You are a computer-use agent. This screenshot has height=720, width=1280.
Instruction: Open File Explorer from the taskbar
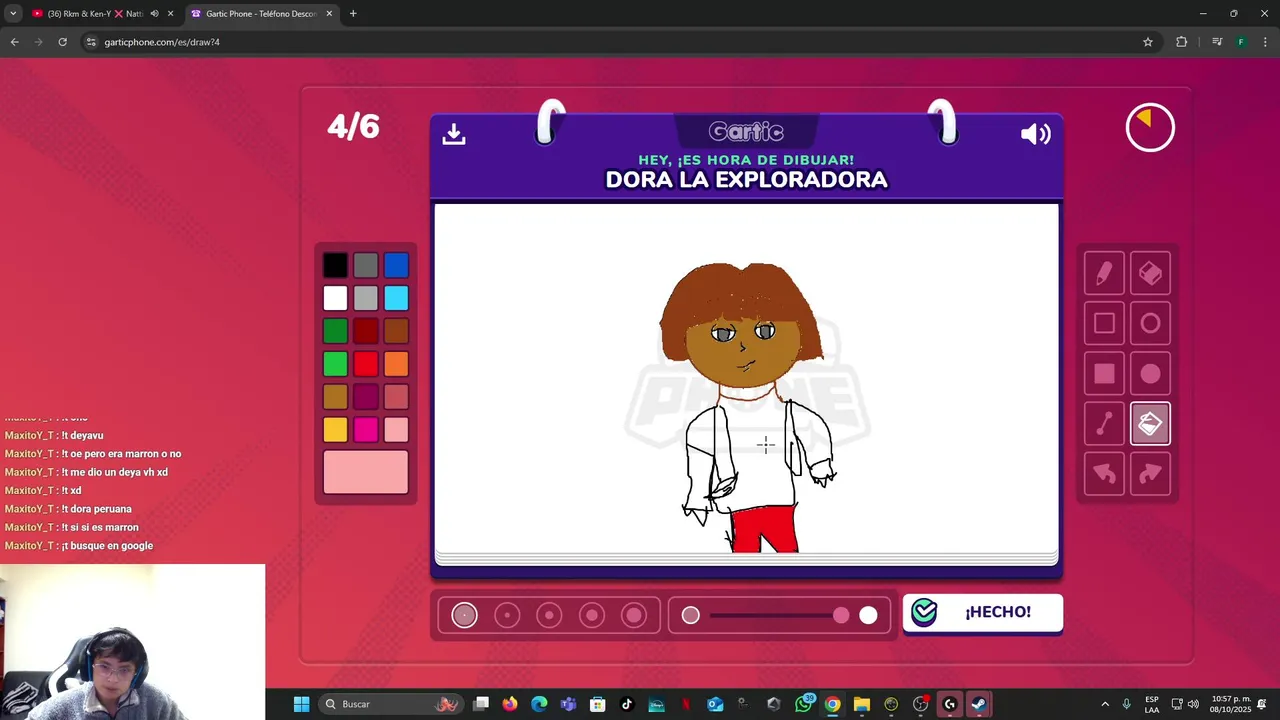(x=862, y=704)
